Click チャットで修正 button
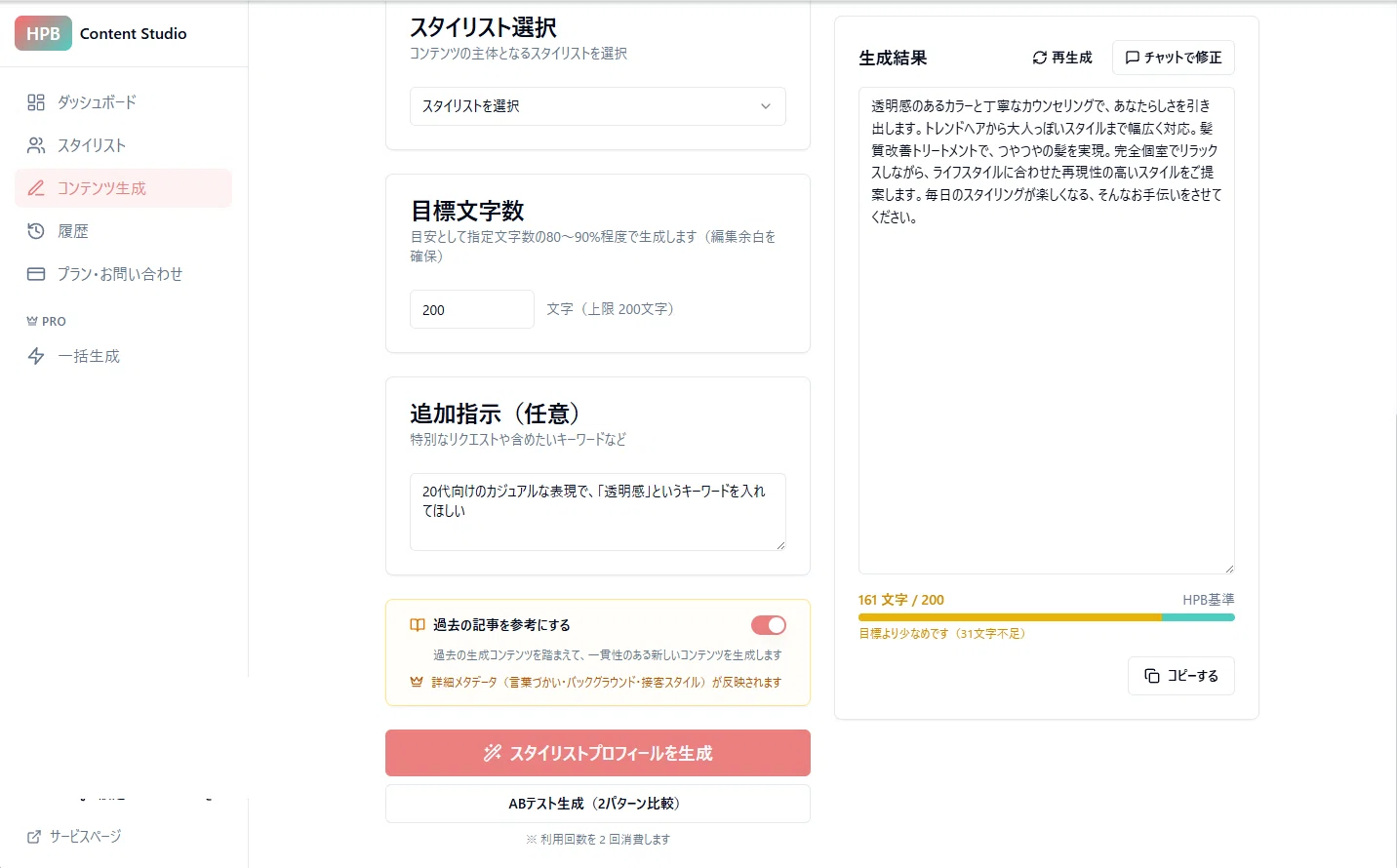 [1174, 58]
